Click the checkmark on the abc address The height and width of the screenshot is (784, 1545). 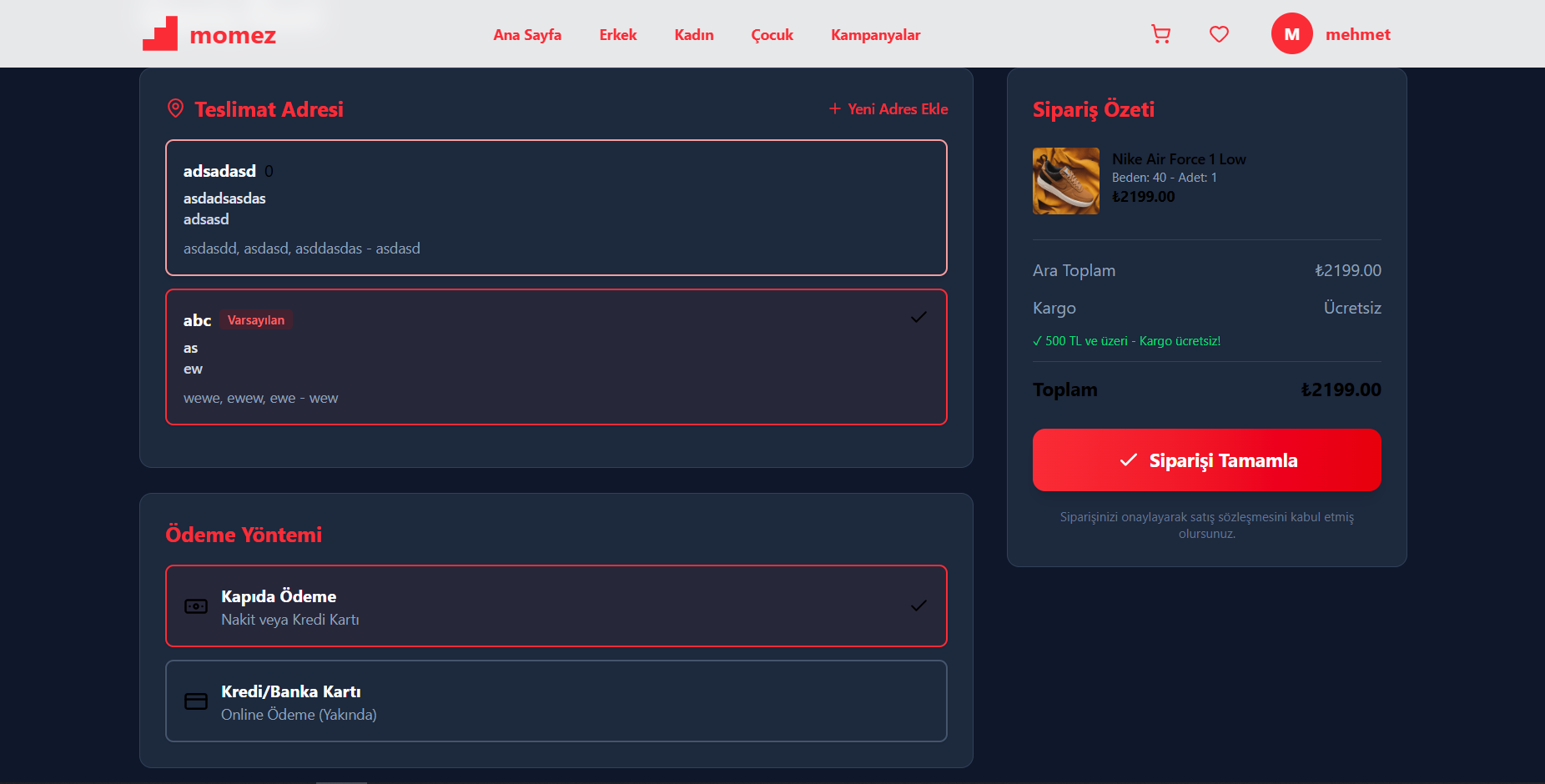918,317
